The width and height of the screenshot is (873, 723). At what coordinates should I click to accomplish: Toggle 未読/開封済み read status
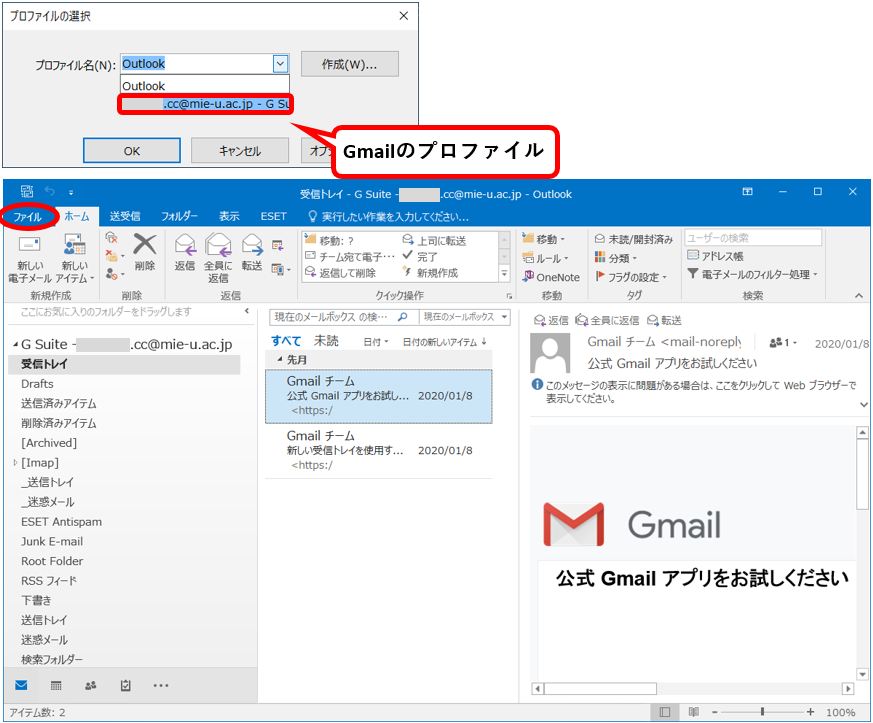[634, 239]
